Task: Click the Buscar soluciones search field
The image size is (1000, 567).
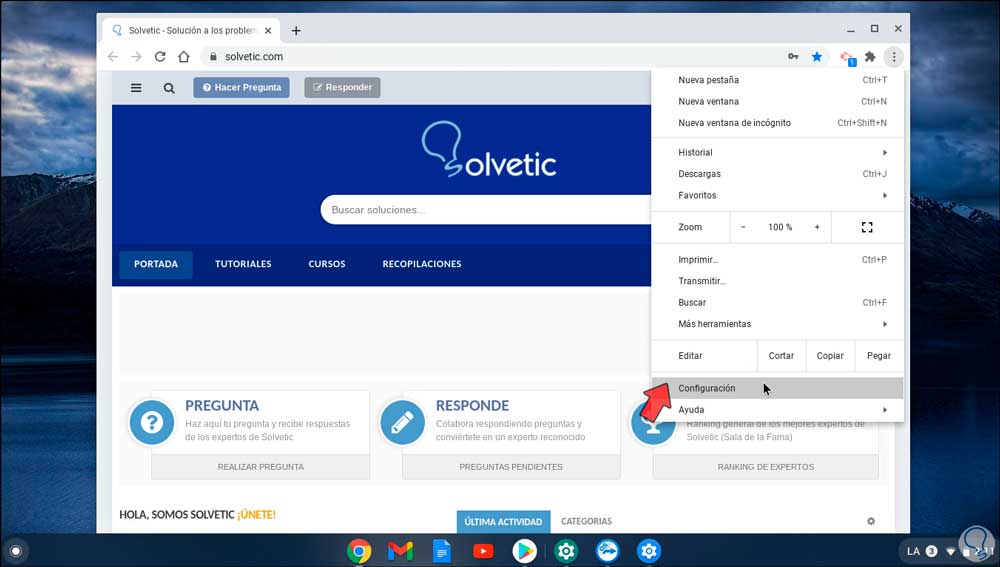Action: 488,210
